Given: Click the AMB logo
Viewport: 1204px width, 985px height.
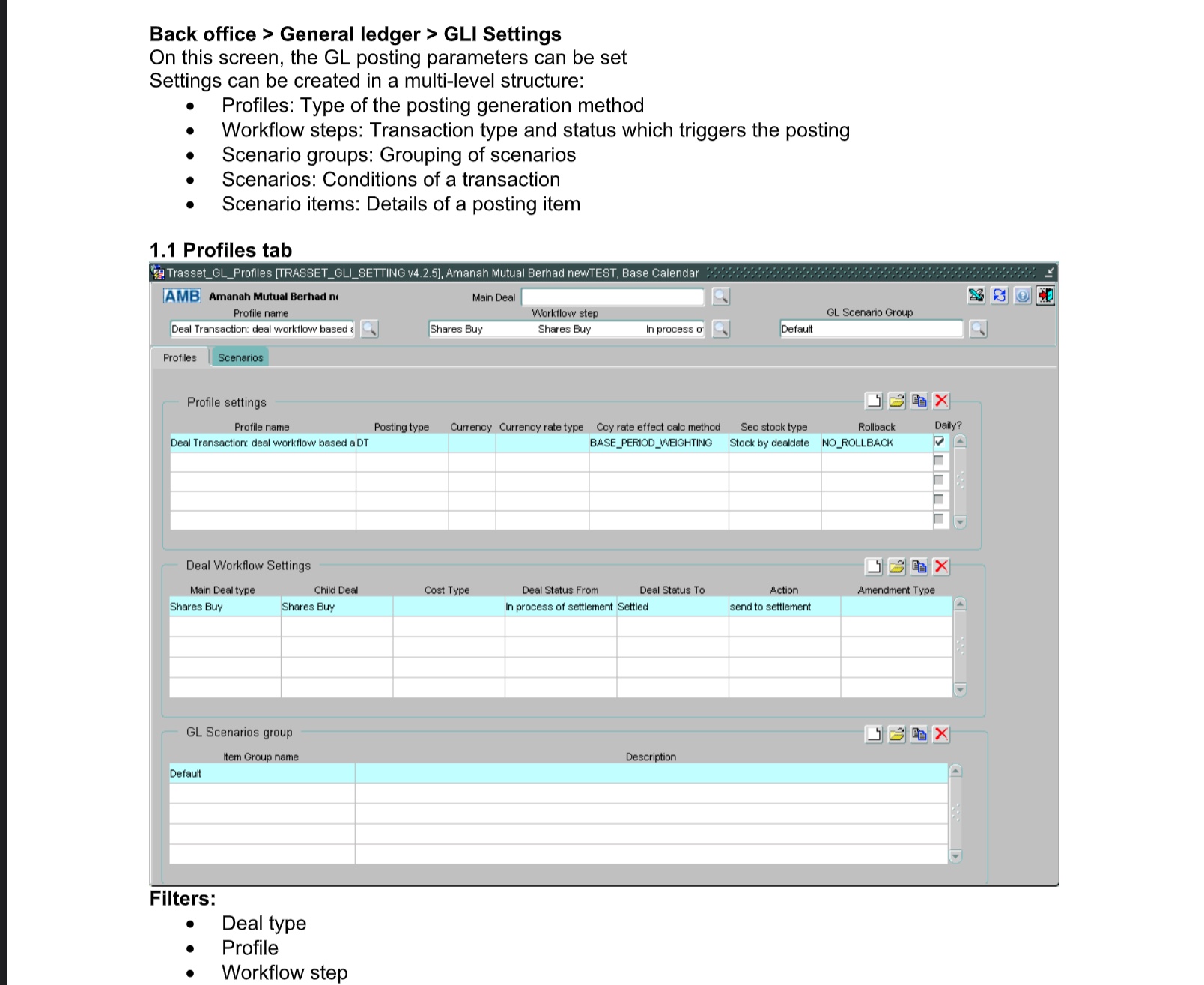Looking at the screenshot, I should click(x=182, y=296).
